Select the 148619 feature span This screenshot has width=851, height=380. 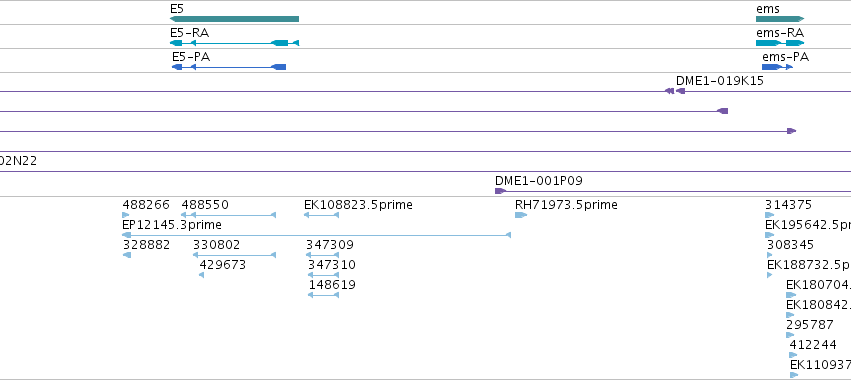323,295
